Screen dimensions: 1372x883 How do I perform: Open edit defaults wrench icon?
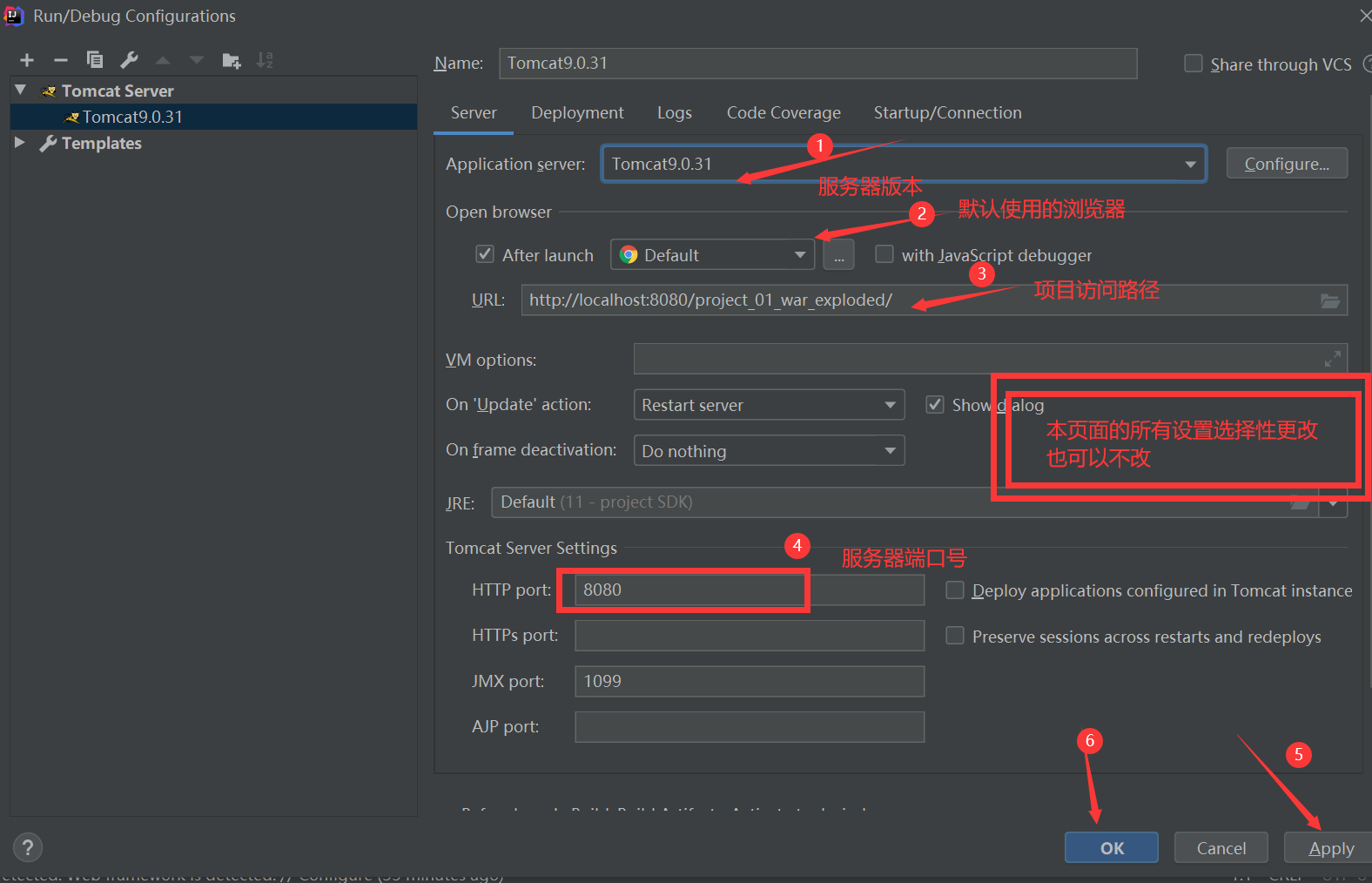coord(129,60)
